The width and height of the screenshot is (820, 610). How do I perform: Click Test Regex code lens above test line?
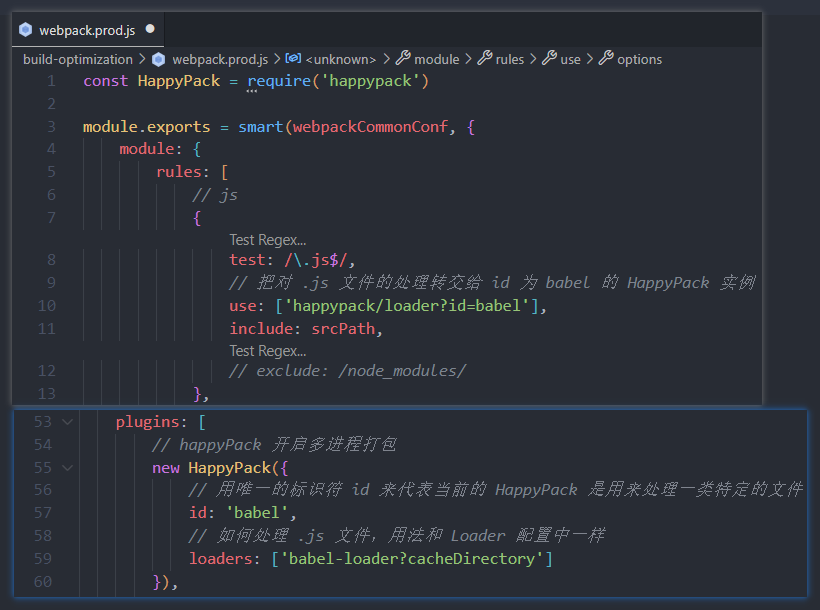click(268, 240)
